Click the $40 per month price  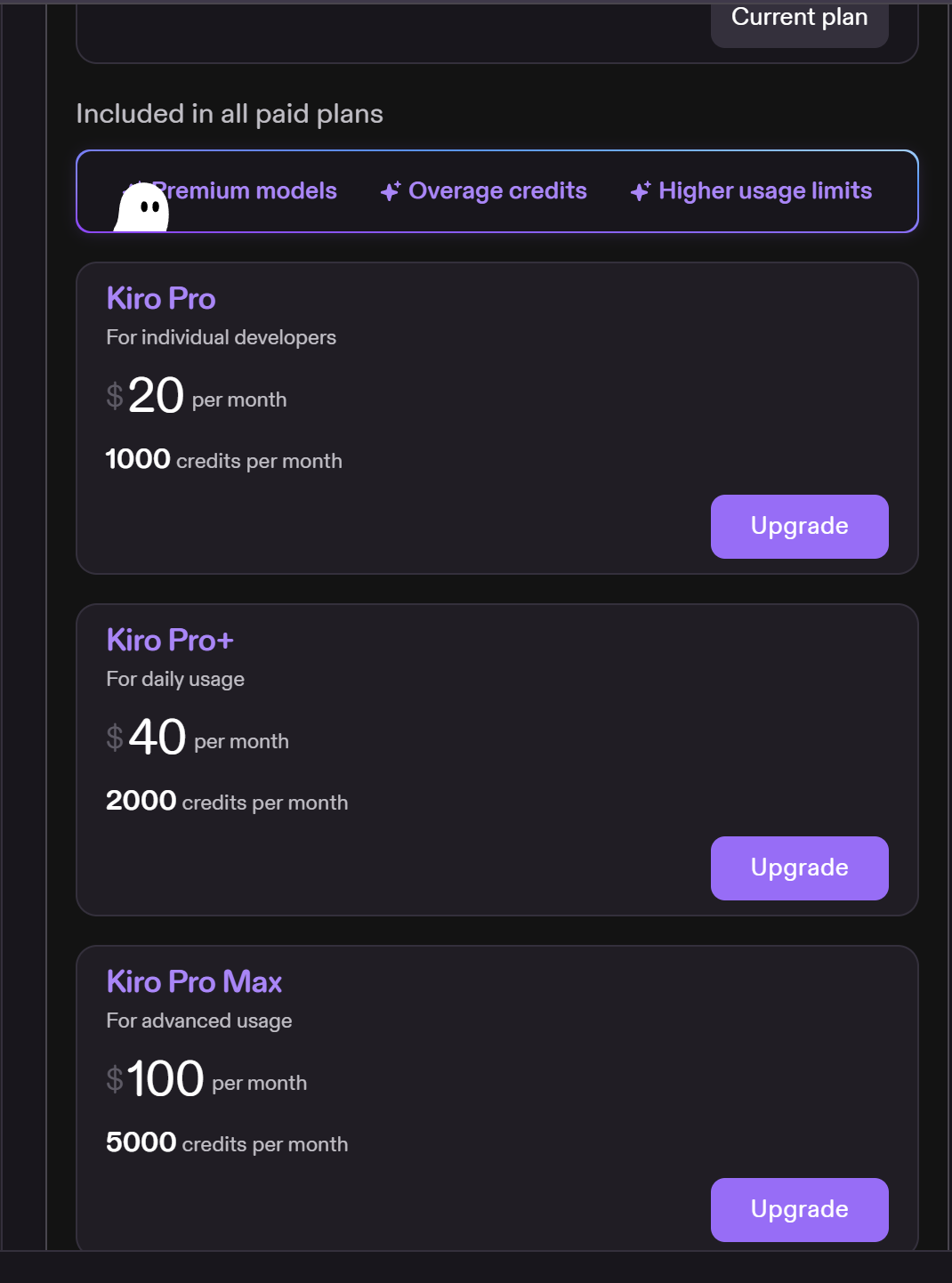tap(198, 737)
